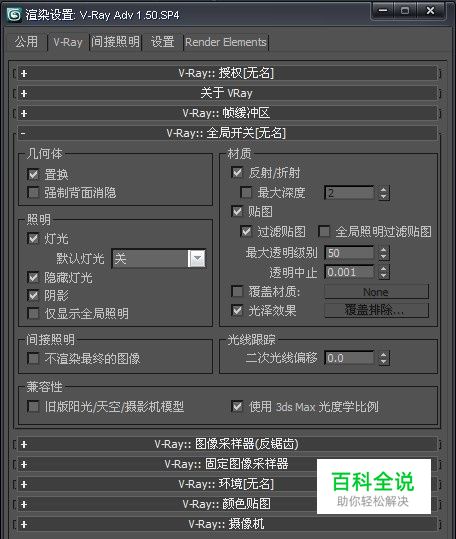Check 不渲染最终的图像 option
Image resolution: width=456 pixels, height=539 pixels.
[x=33, y=359]
